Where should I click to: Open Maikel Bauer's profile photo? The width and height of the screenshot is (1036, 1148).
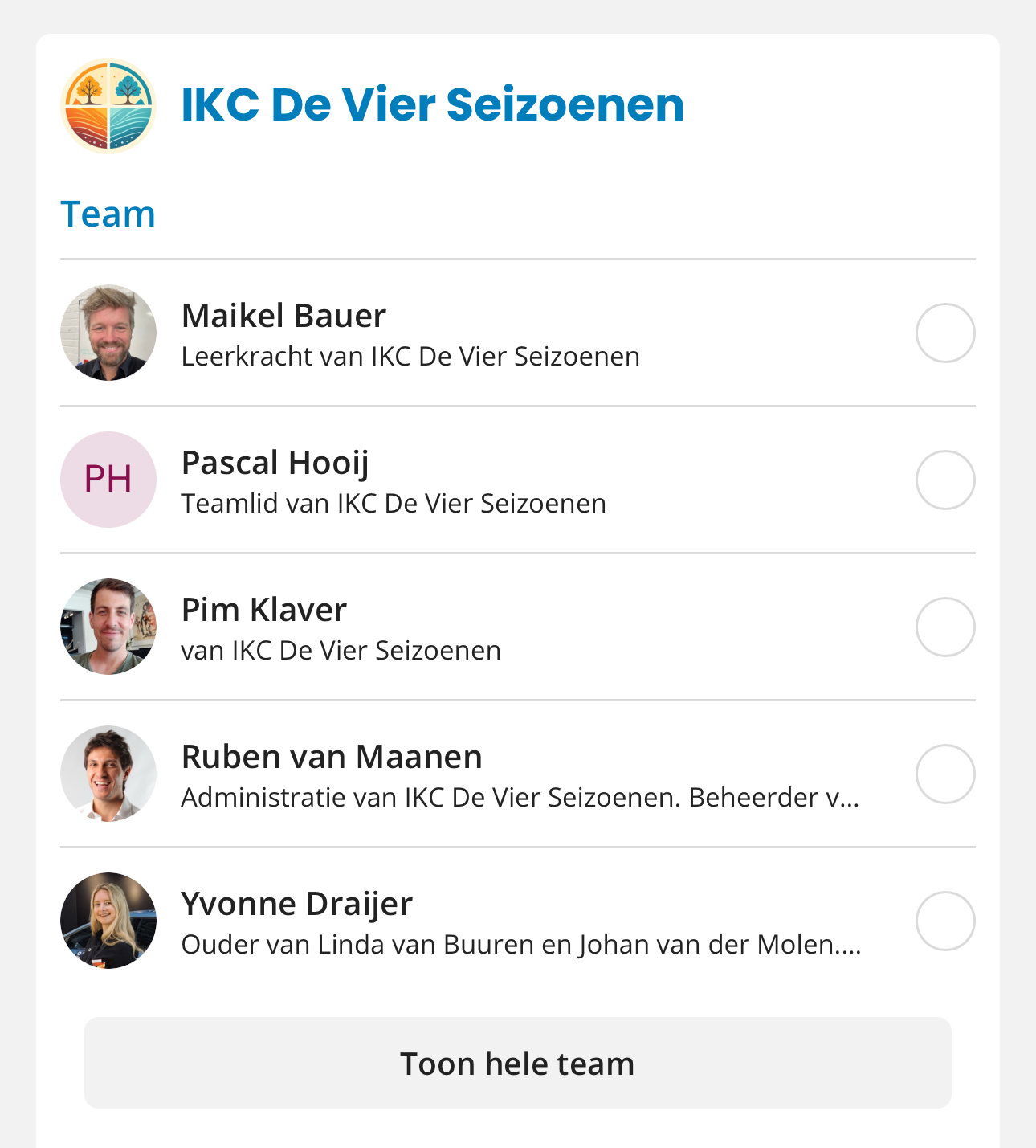click(108, 333)
